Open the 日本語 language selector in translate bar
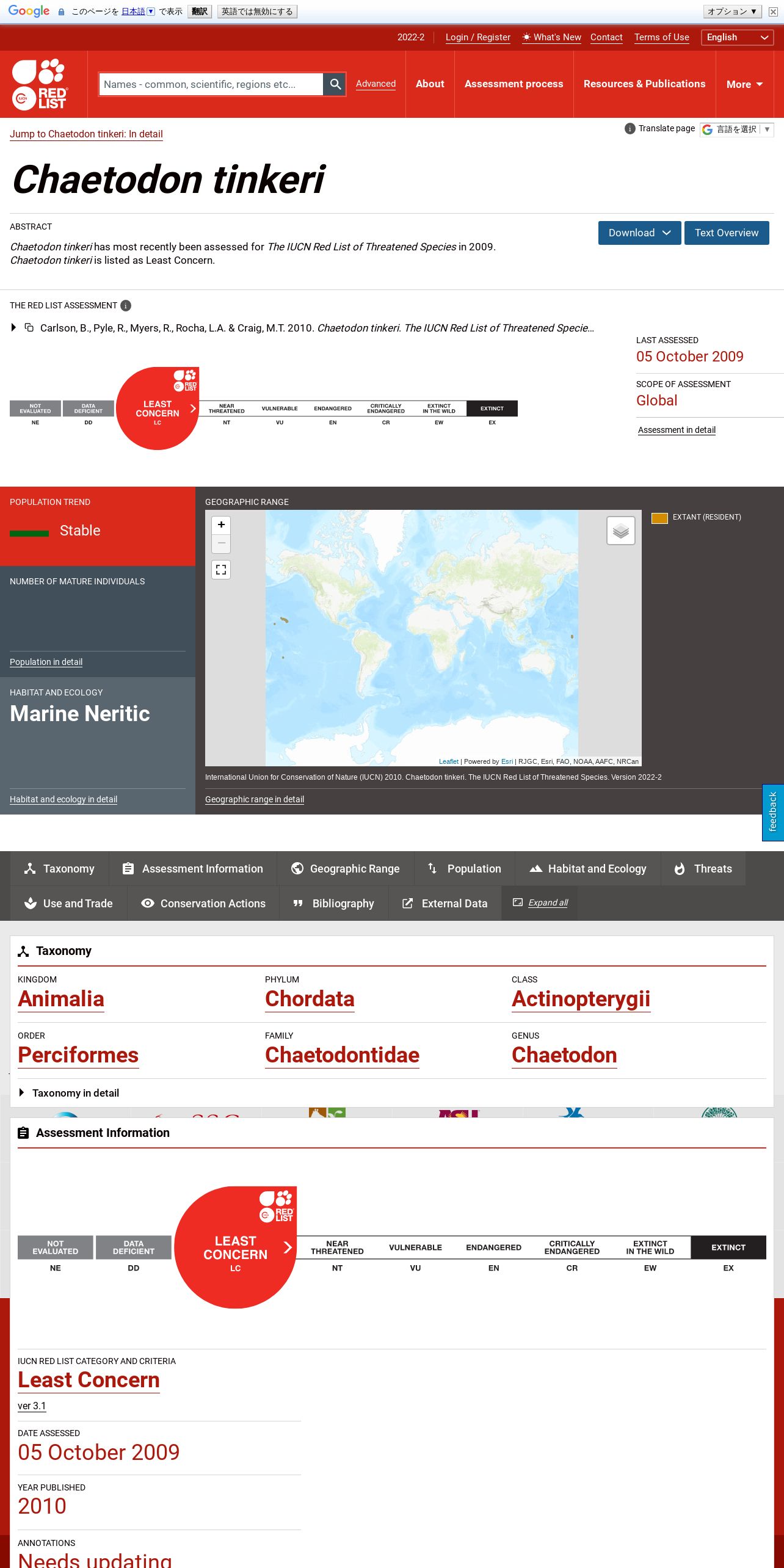 tap(138, 12)
